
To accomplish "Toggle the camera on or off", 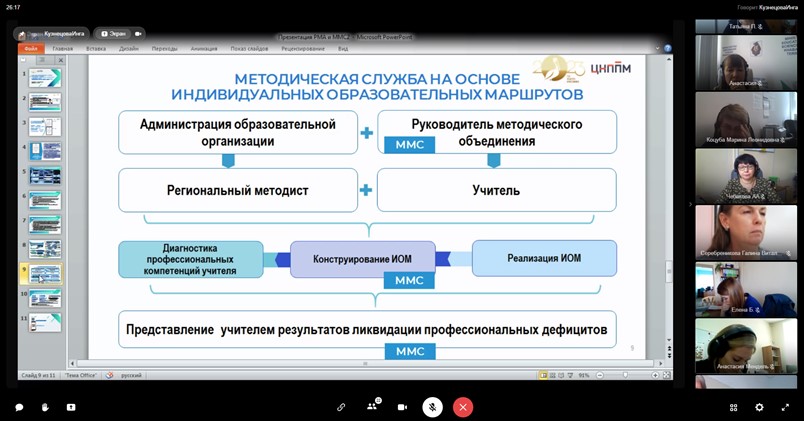I will [x=403, y=407].
